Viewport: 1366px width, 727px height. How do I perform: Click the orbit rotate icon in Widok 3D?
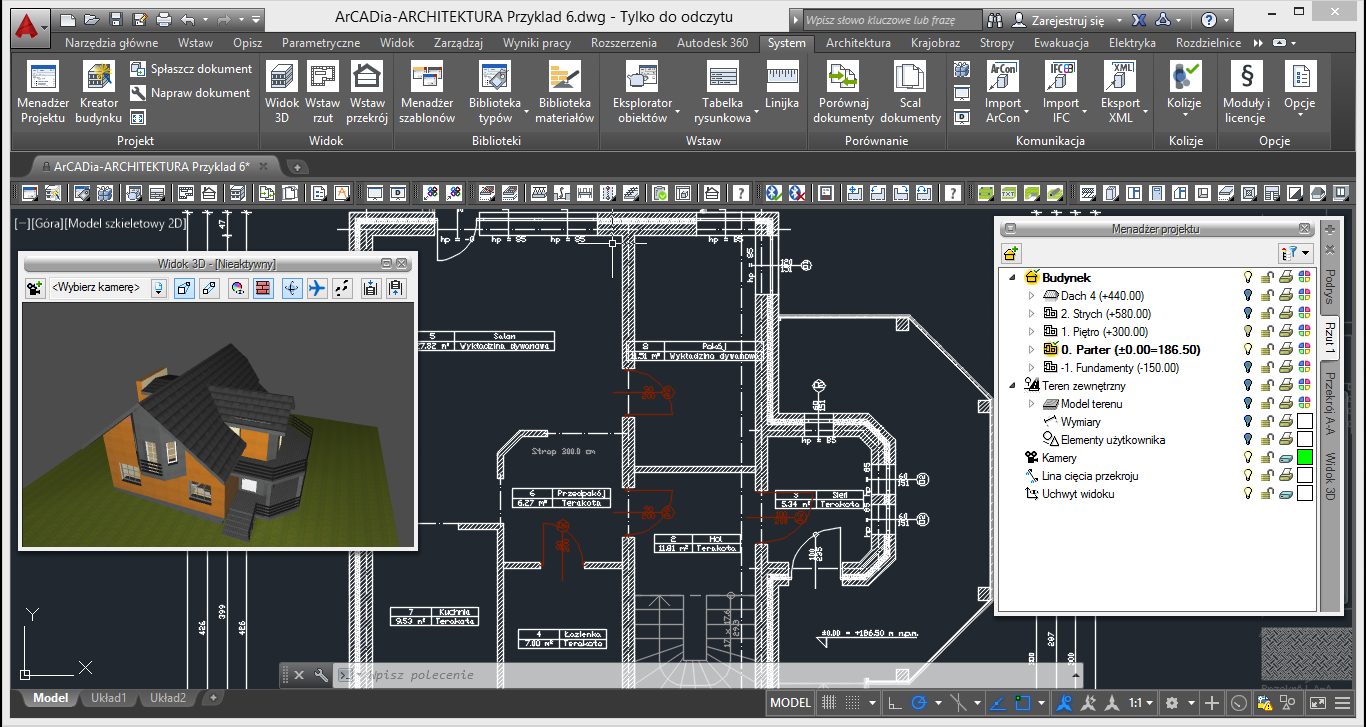[291, 288]
